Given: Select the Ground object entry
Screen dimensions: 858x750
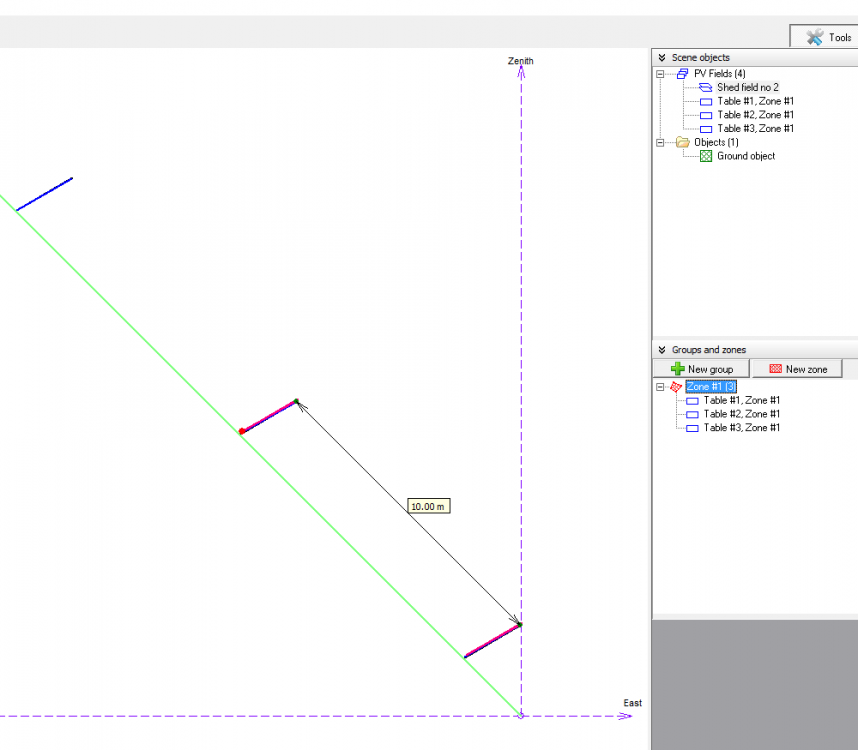Looking at the screenshot, I should coord(745,156).
